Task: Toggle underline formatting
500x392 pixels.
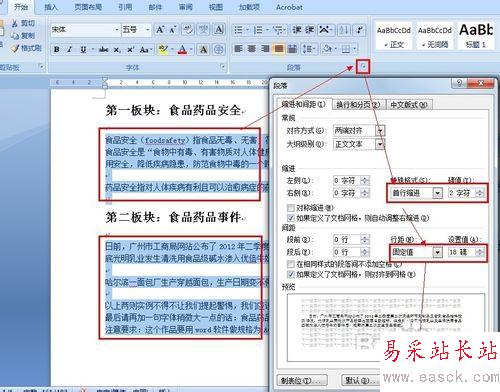Action: click(x=83, y=49)
